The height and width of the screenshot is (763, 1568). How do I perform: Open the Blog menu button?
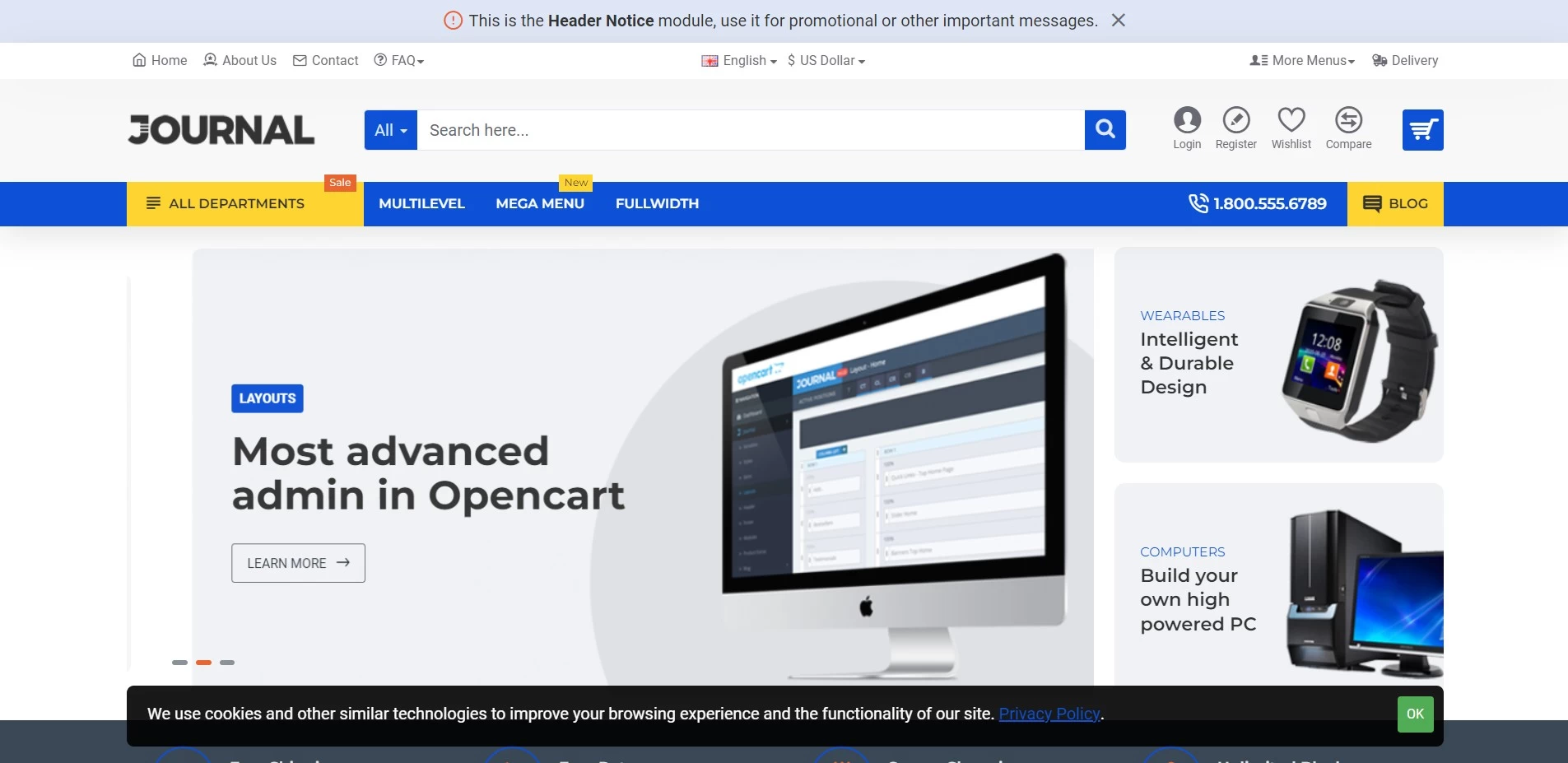[1395, 203]
